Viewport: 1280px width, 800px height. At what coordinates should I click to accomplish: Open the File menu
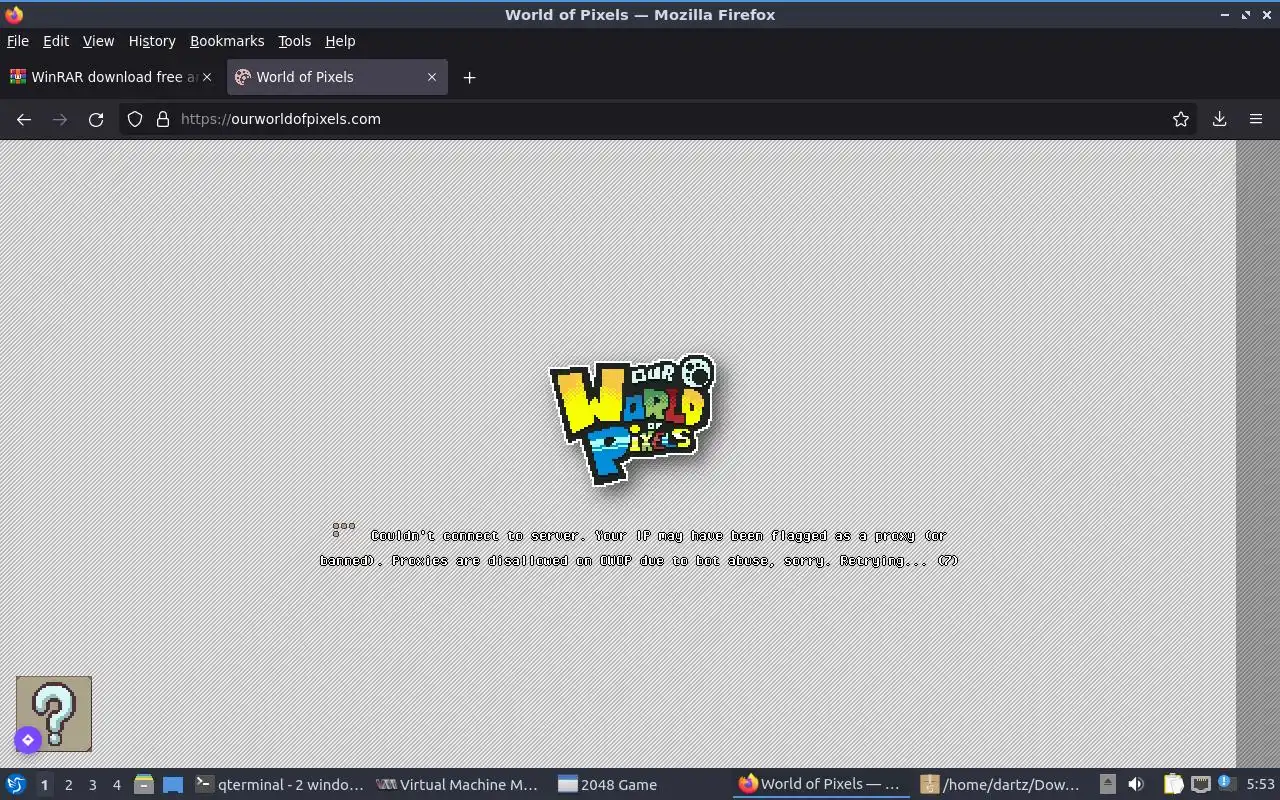[18, 41]
